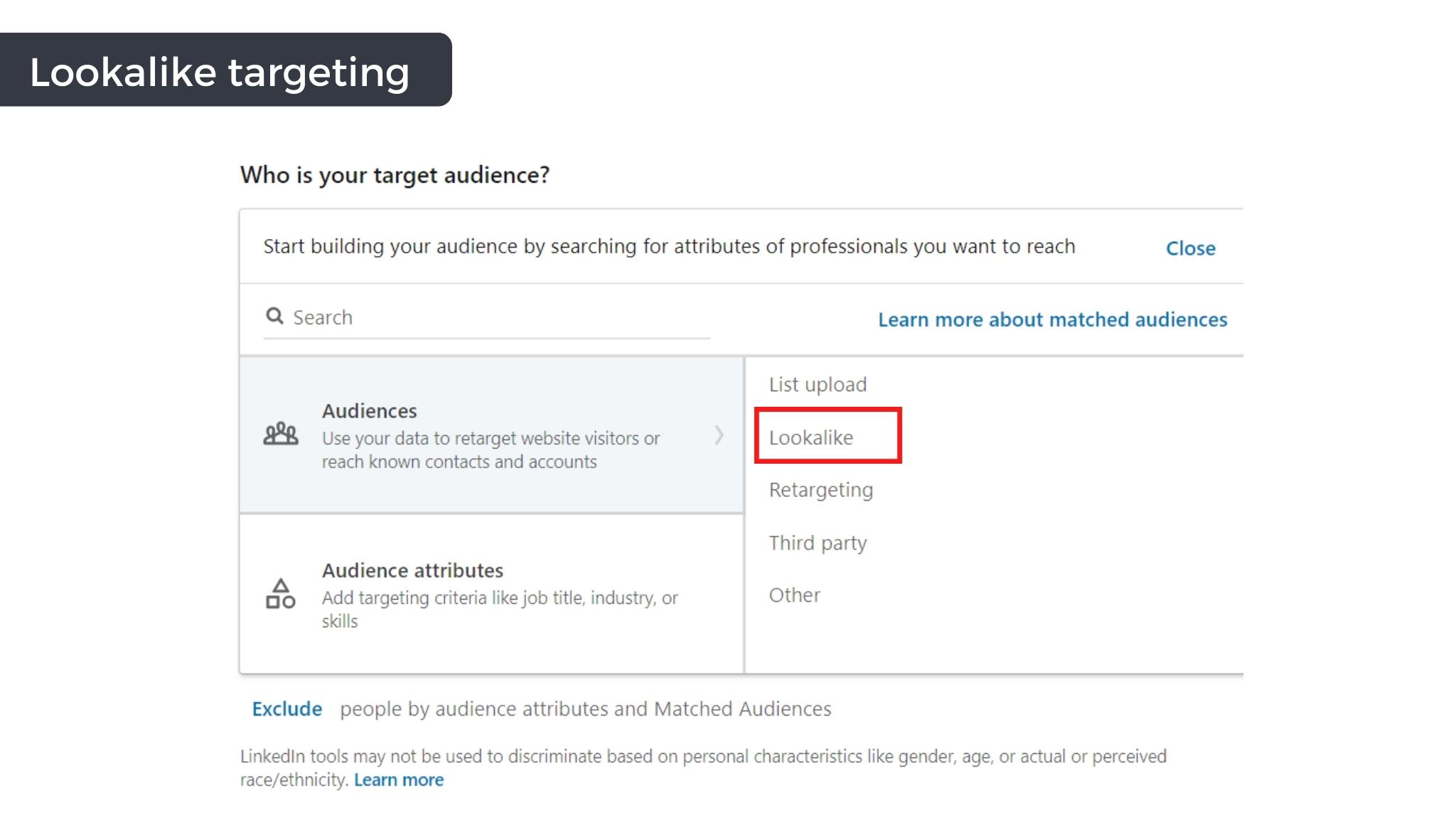Focus the Search attributes input field
This screenshot has height=825, width=1456.
point(487,317)
